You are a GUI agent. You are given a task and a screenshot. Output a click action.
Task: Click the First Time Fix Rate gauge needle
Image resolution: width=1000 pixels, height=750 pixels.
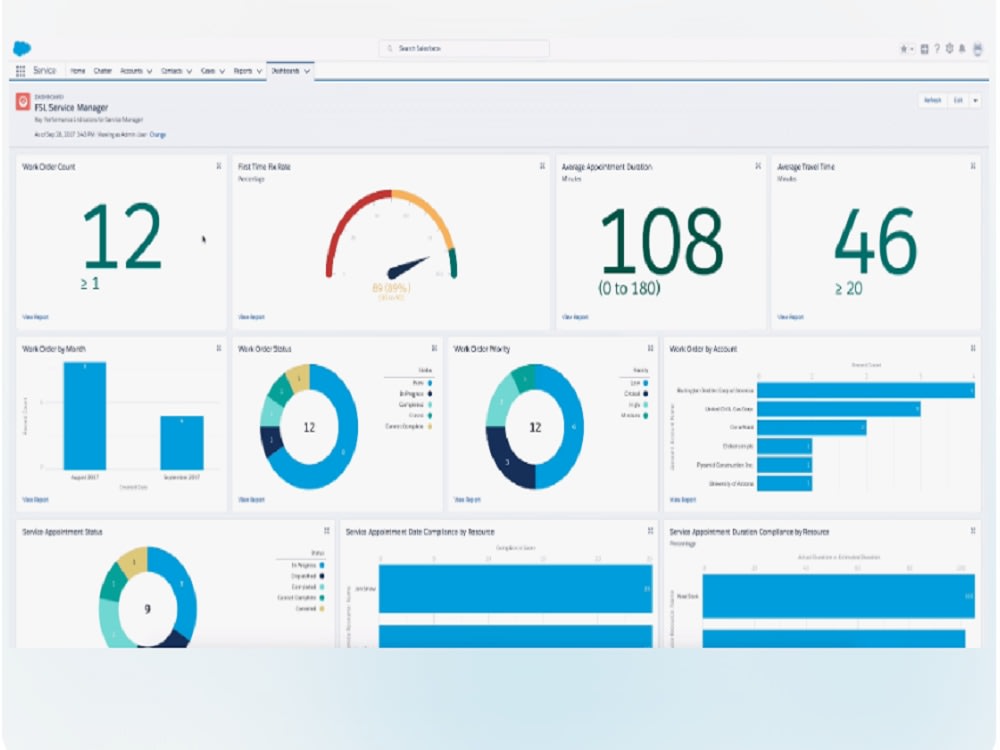click(408, 267)
